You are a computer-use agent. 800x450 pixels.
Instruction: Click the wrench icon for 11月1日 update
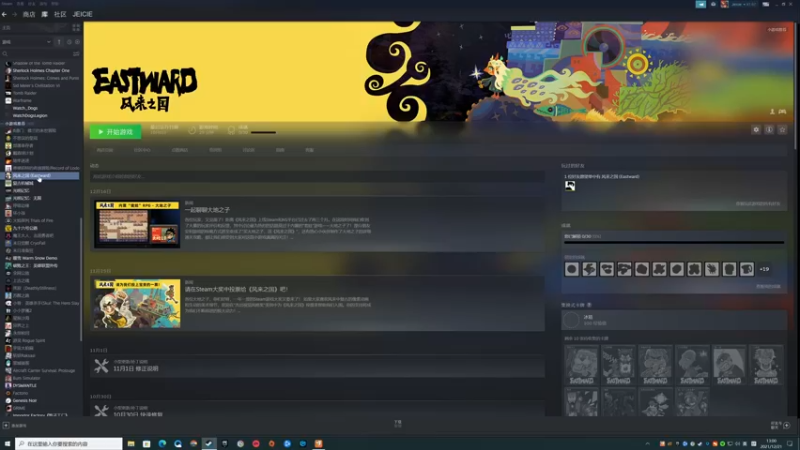coord(101,366)
